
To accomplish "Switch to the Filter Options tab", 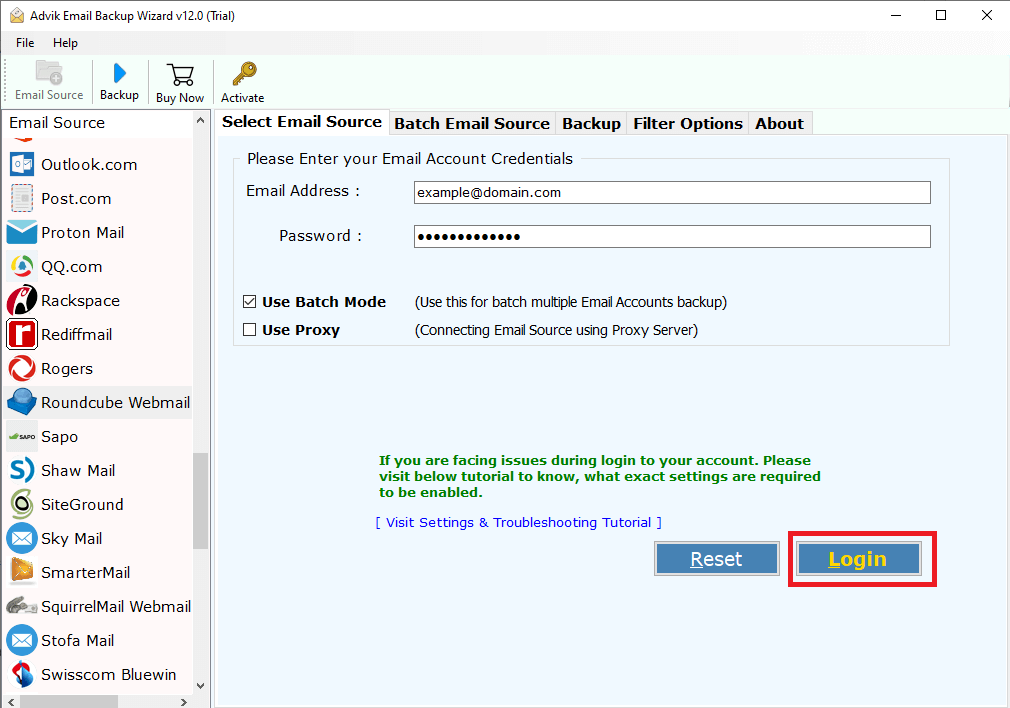I will tap(688, 123).
